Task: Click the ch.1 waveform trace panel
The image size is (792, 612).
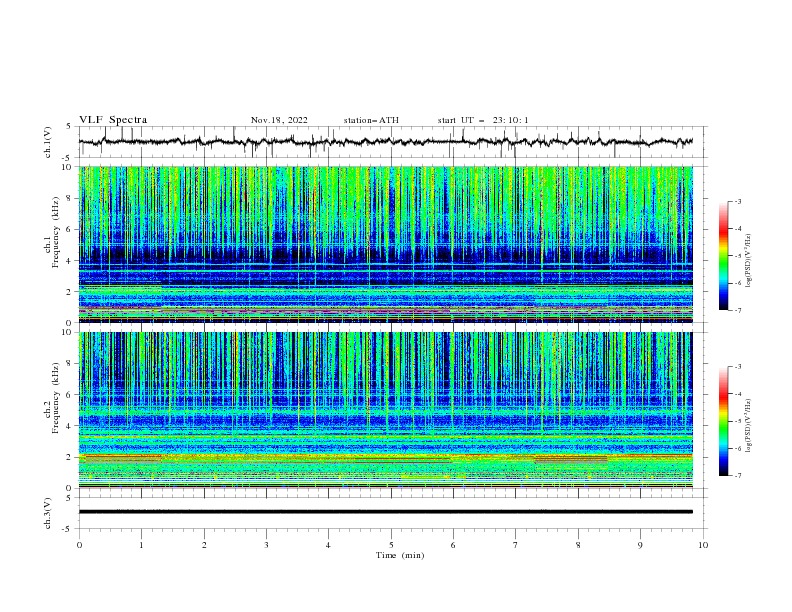Action: tap(393, 142)
